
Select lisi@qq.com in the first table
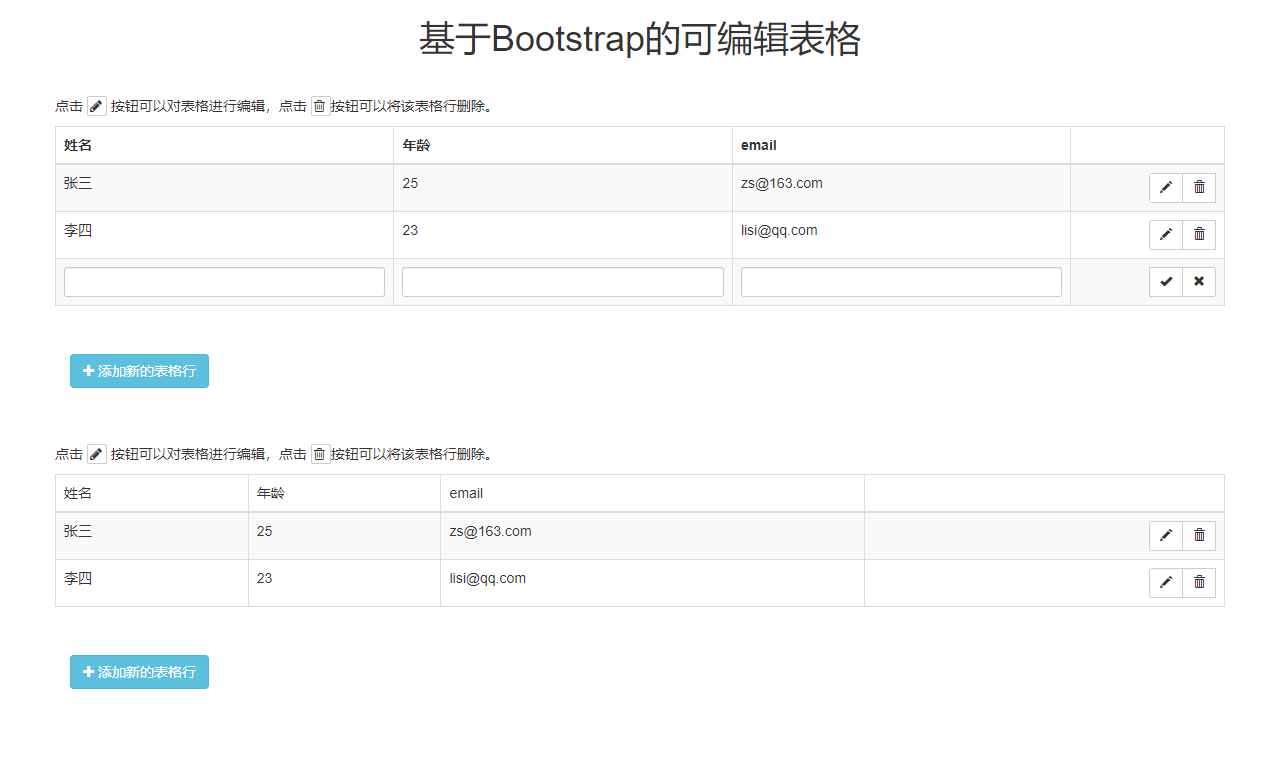[x=779, y=230]
